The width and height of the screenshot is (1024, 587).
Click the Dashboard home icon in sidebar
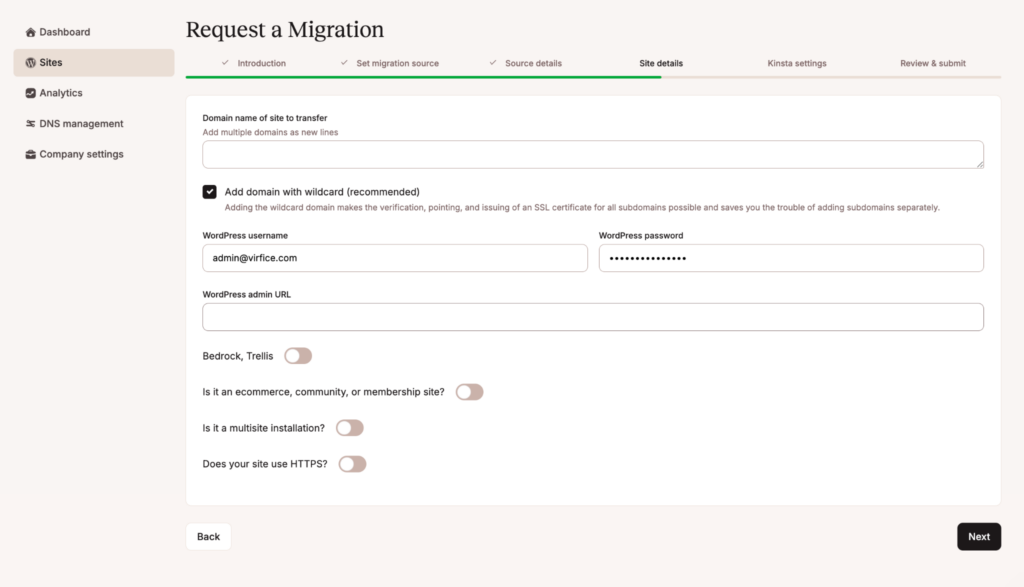coord(29,31)
